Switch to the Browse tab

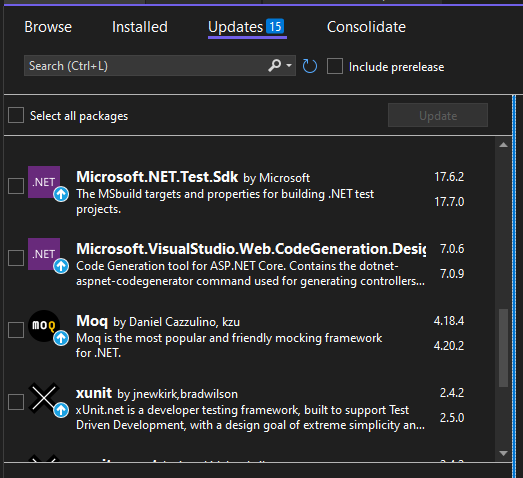[x=48, y=27]
